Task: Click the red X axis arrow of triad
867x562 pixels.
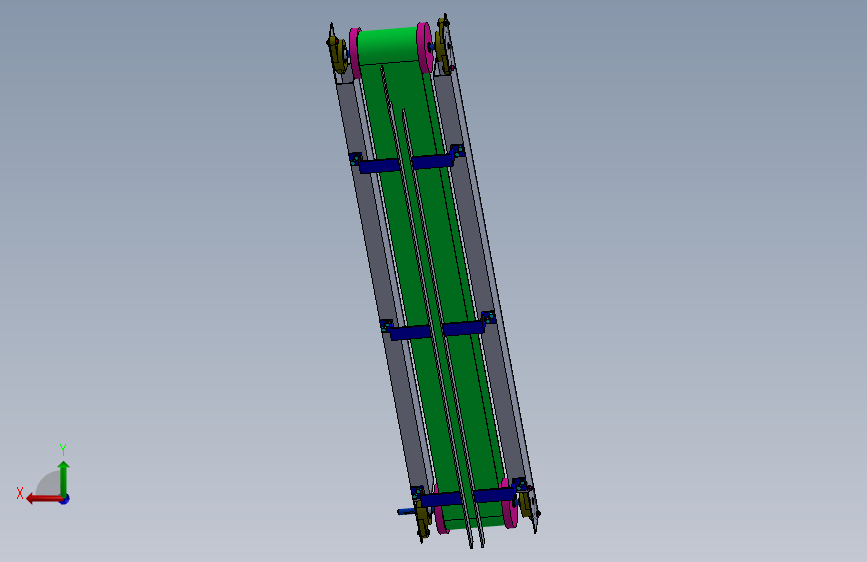Action: click(x=44, y=499)
